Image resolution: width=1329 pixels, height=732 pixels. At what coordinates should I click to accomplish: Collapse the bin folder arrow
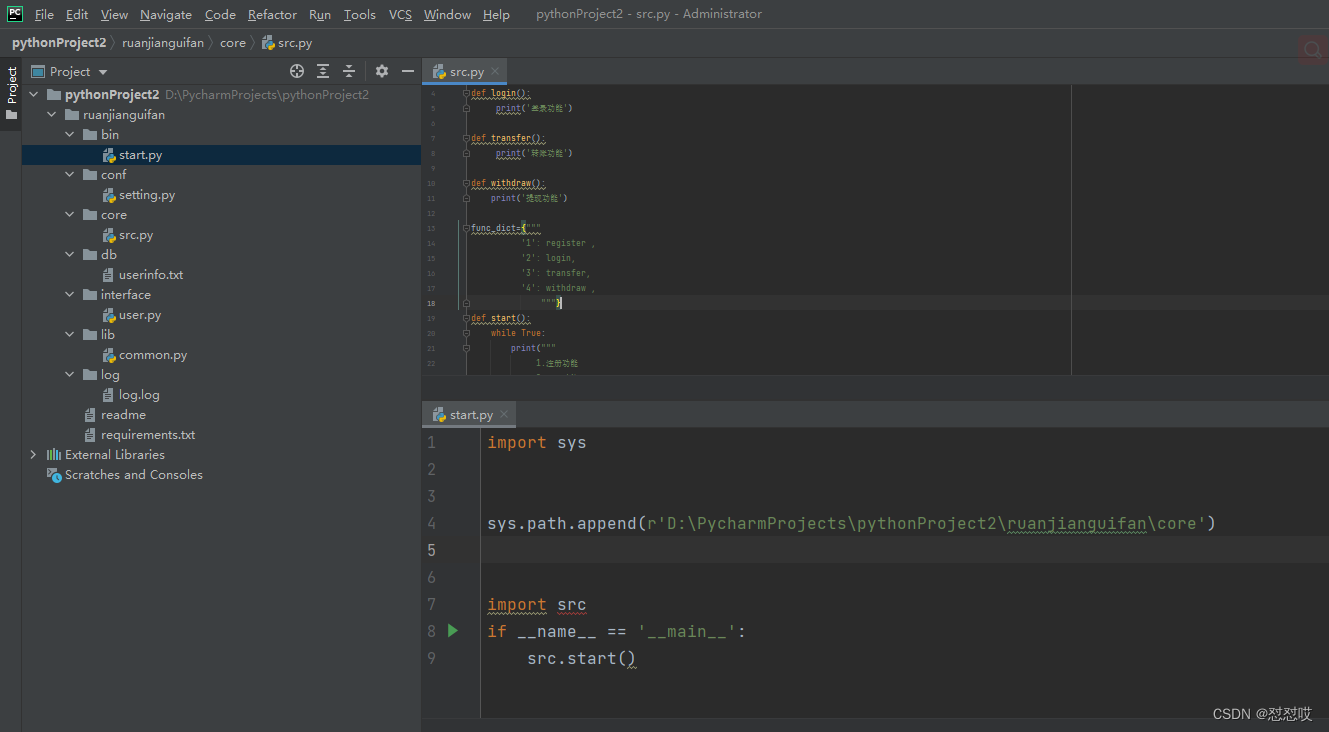click(70, 135)
